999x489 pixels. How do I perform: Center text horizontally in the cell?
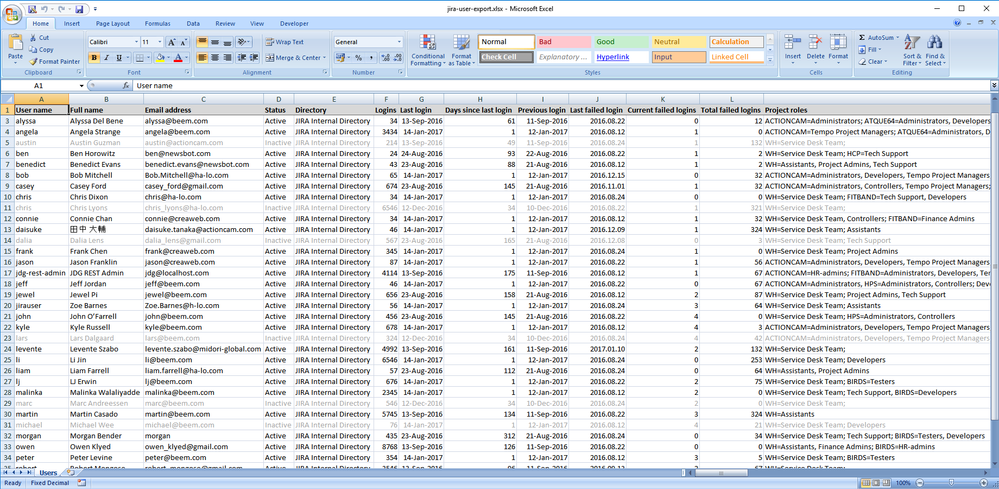pyautogui.click(x=215, y=58)
